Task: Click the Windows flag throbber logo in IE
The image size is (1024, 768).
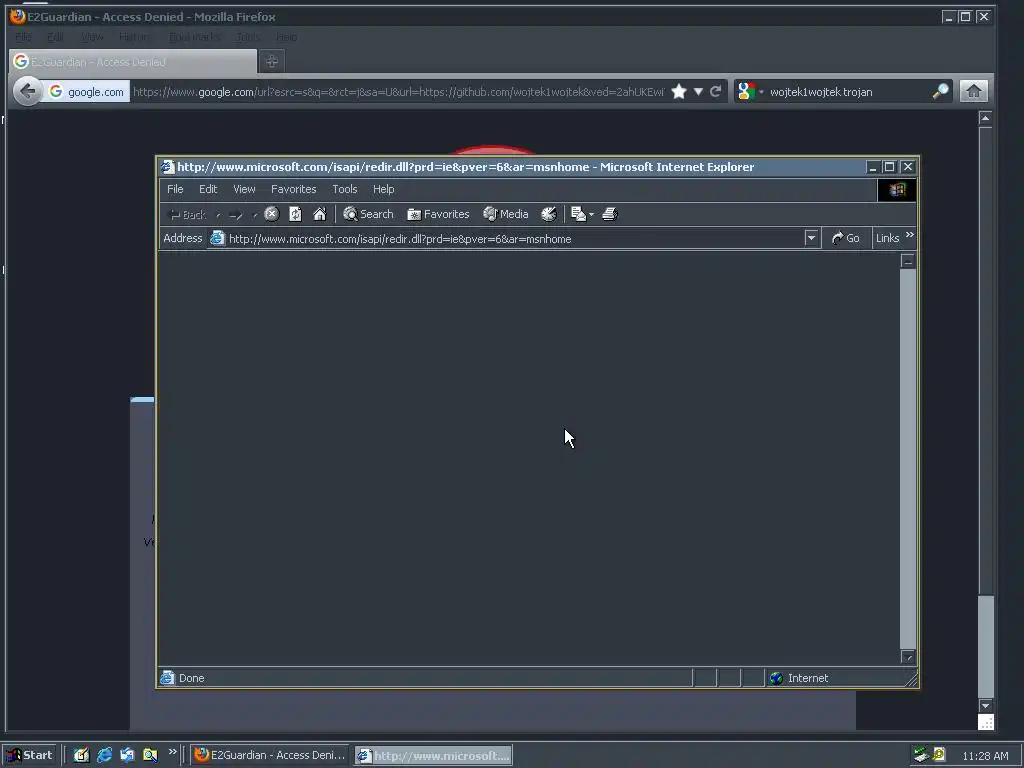Action: [897, 189]
